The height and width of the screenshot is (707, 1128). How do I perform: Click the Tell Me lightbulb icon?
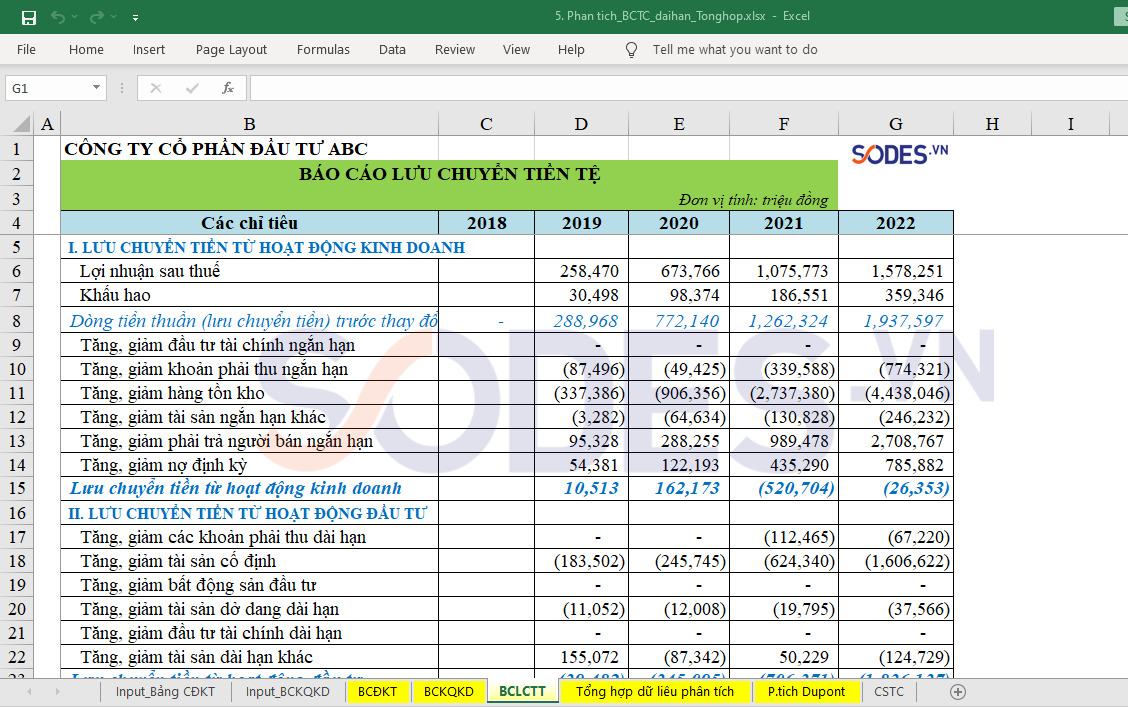pos(631,50)
